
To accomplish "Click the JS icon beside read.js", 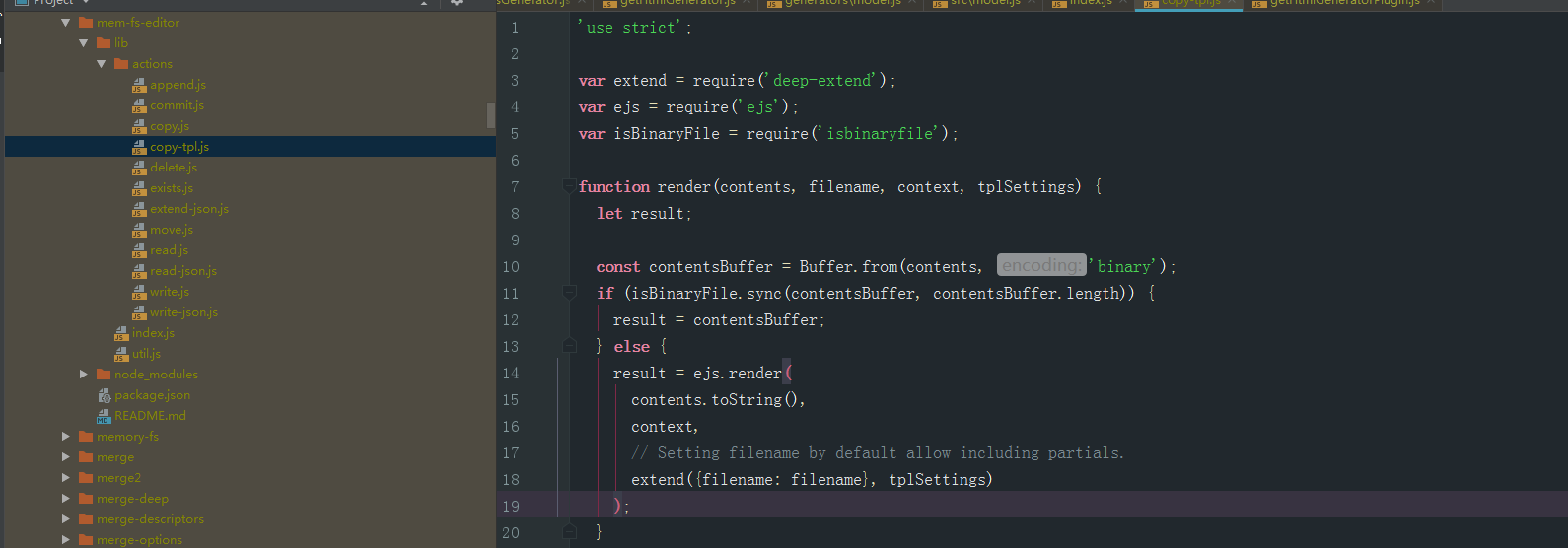I will tap(139, 251).
